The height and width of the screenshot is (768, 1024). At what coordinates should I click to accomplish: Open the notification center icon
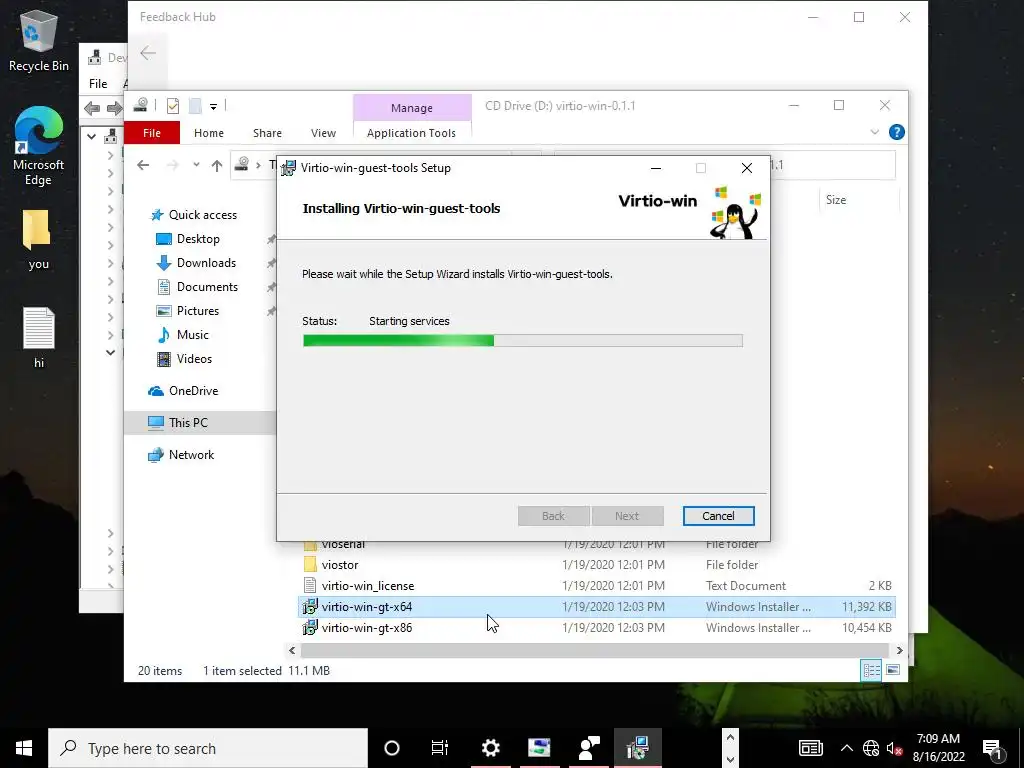992,748
